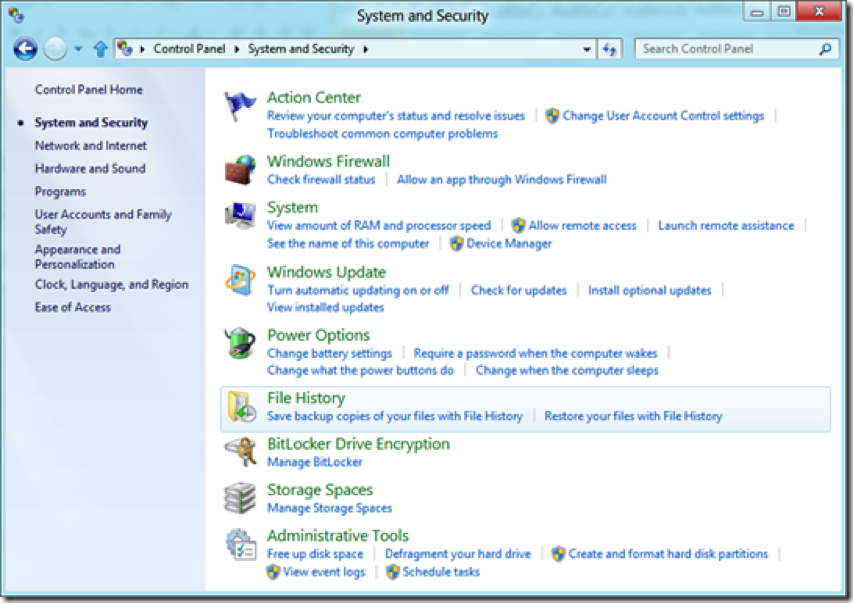Select System and Security in the sidebar
The image size is (854, 604).
[91, 123]
